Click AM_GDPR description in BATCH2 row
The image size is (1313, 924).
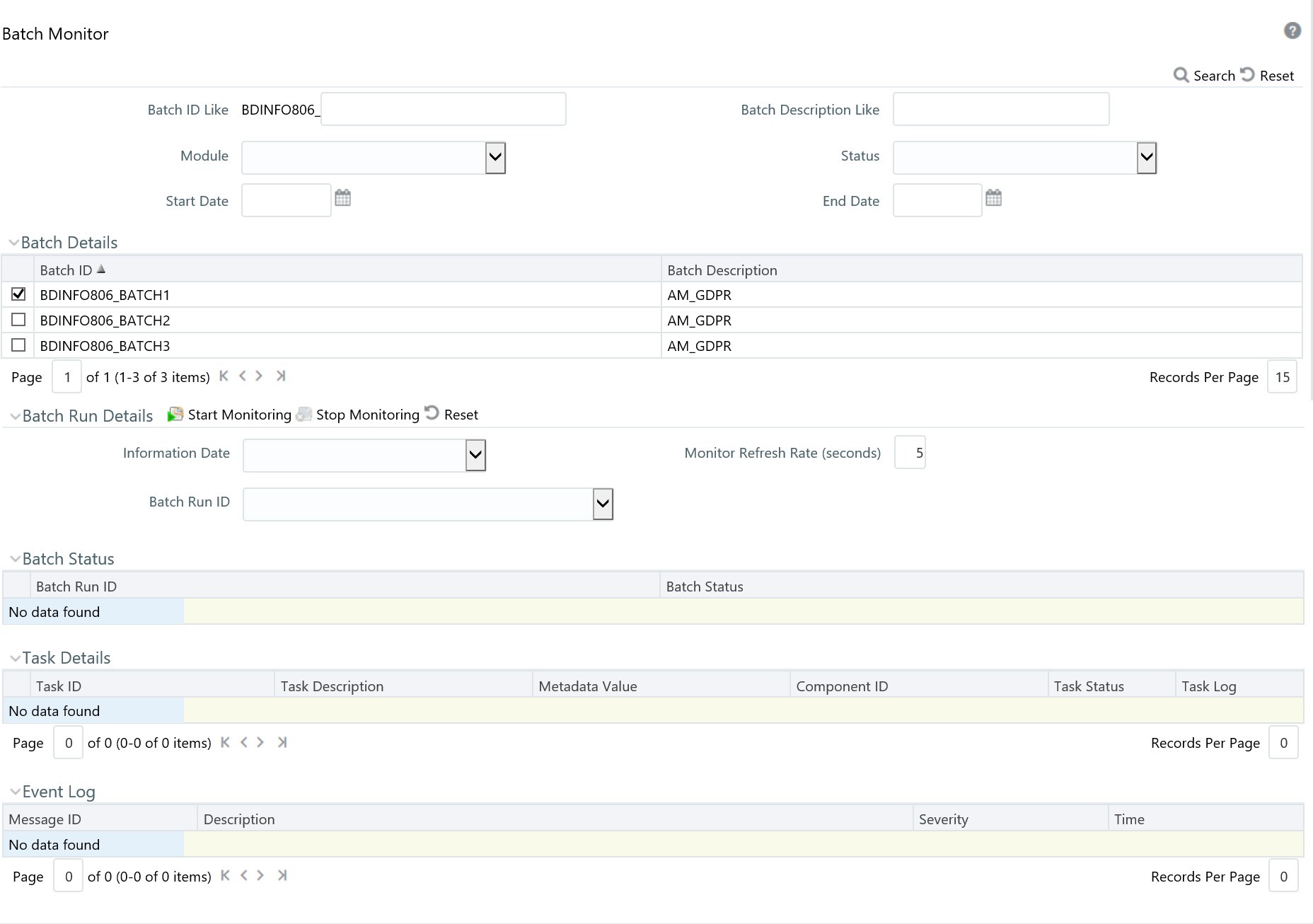pos(699,320)
